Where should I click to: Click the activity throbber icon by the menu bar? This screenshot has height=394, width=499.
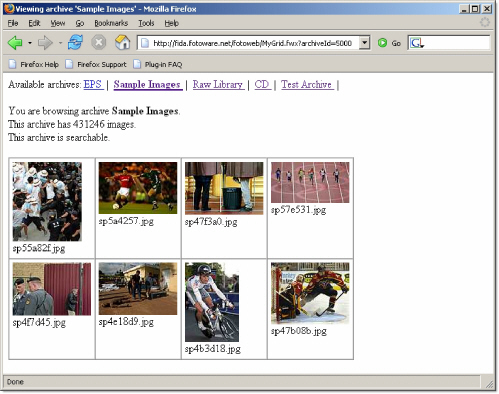click(485, 23)
